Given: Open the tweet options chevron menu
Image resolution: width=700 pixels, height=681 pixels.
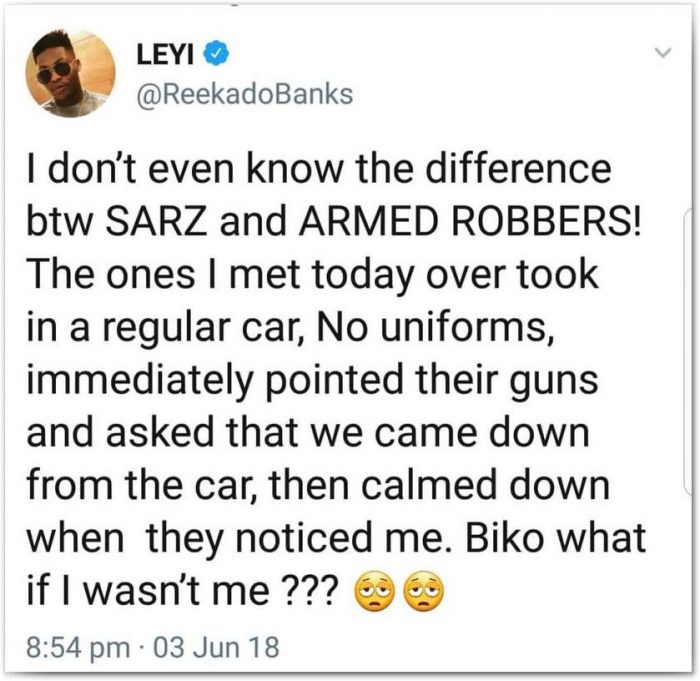Looking at the screenshot, I should (x=663, y=53).
